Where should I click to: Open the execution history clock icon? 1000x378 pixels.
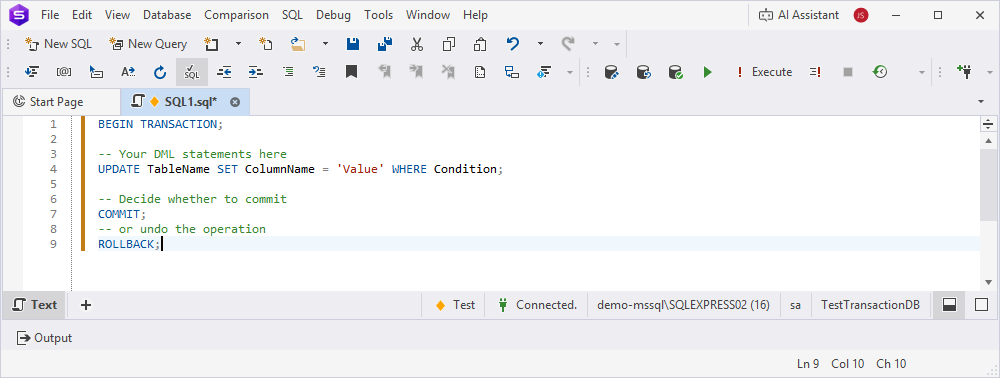click(x=879, y=72)
